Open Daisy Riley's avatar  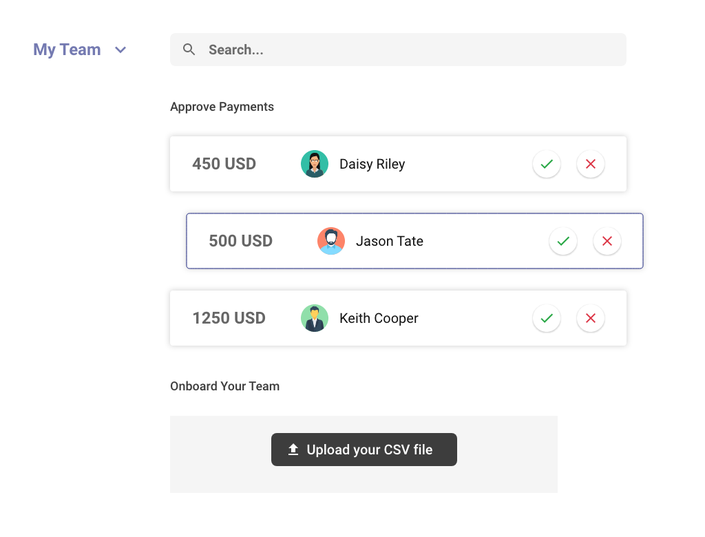[x=315, y=164]
